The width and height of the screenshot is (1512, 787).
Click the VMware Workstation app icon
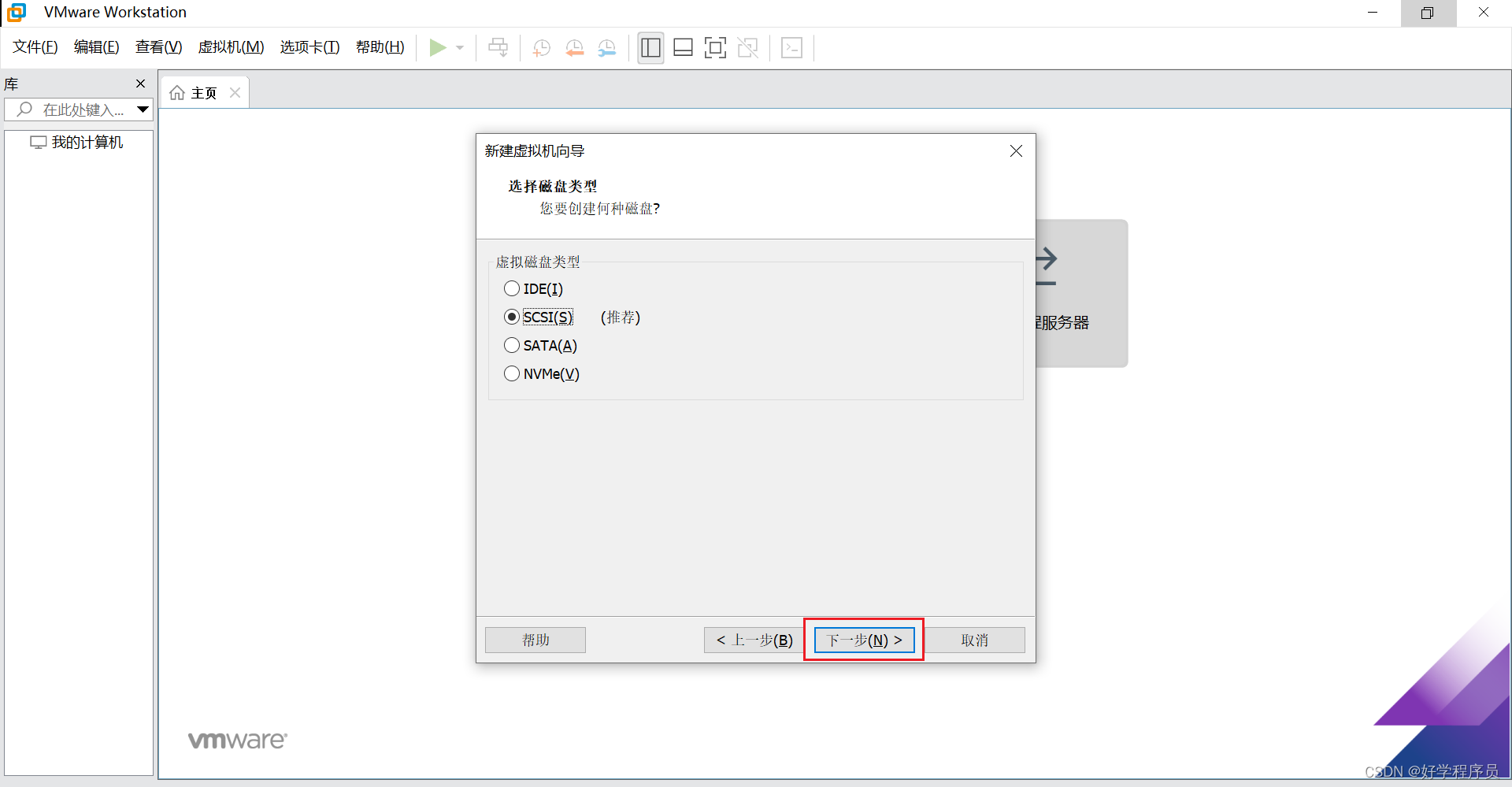tap(17, 13)
